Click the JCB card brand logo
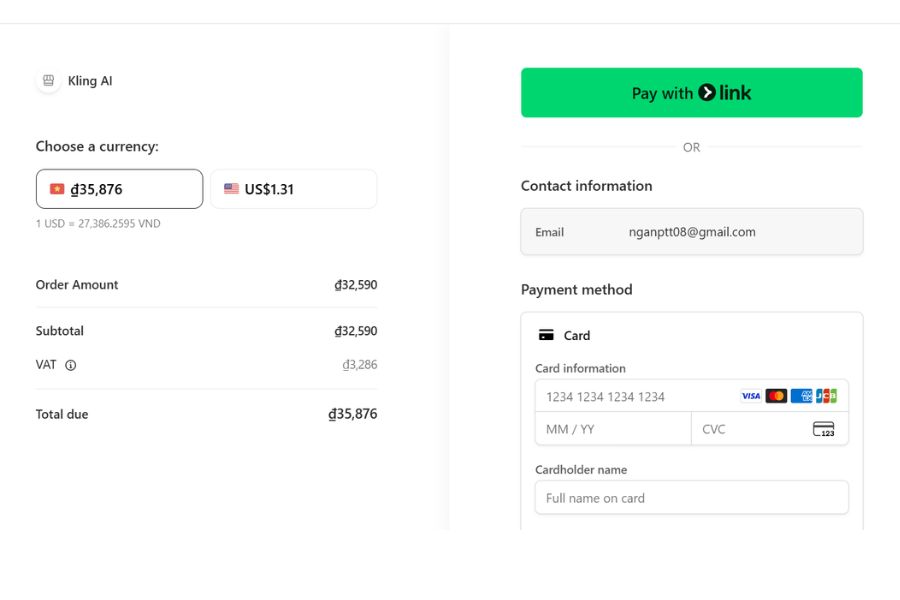Viewport: 900px width, 600px height. point(826,396)
